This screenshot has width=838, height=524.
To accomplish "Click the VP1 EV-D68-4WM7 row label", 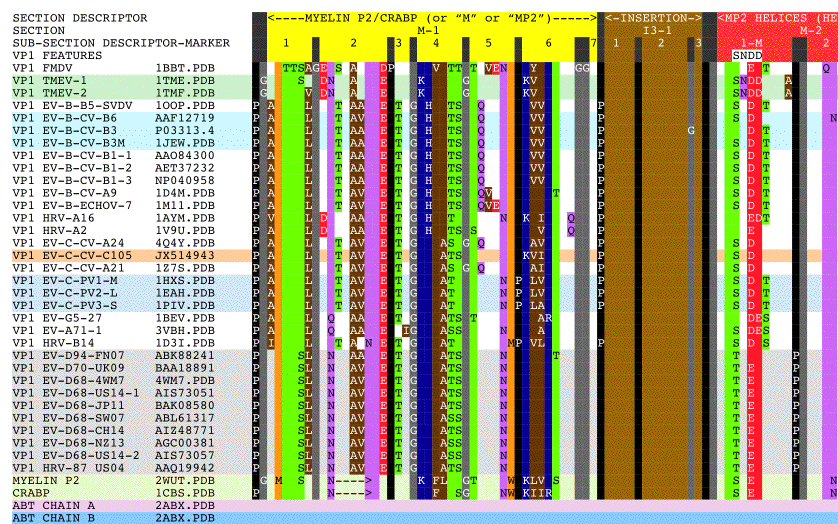I will point(68,380).
